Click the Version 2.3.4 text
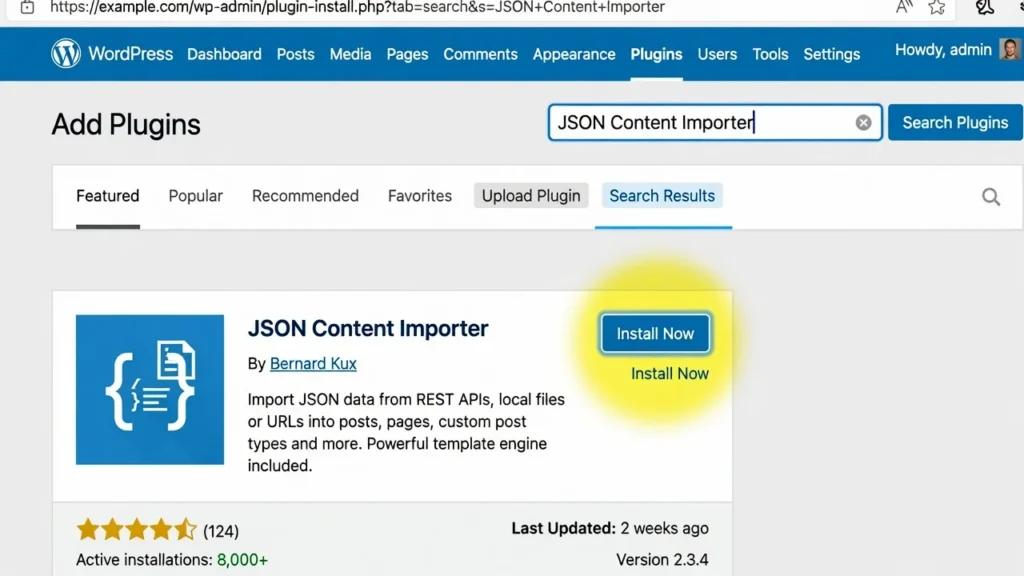The height and width of the screenshot is (576, 1024). pyautogui.click(x=662, y=560)
